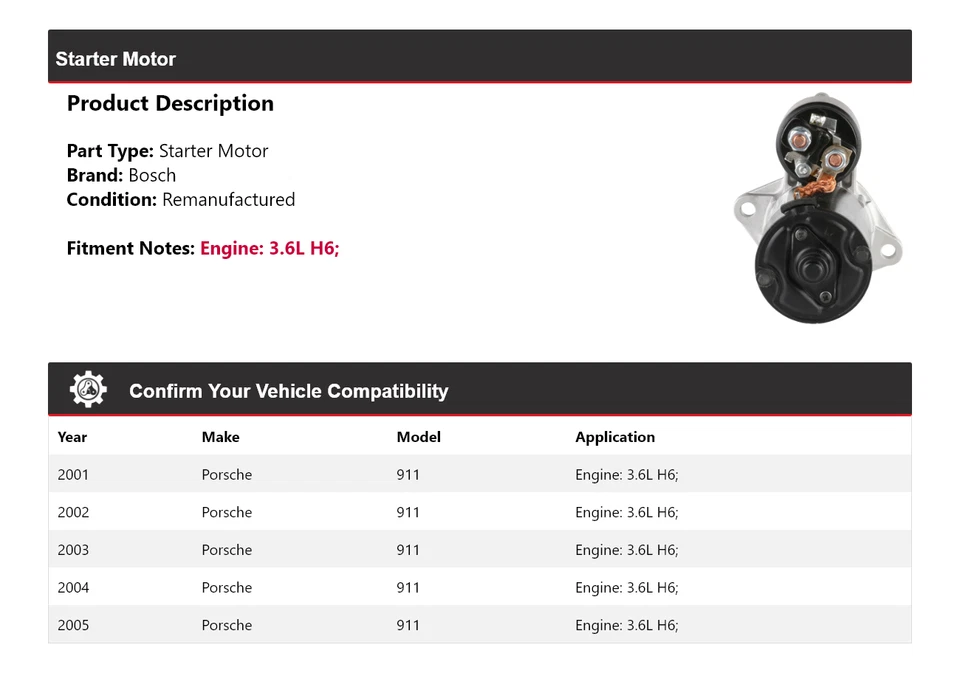This screenshot has width=960, height=673.
Task: Click the 2004 year cell
Action: coord(73,588)
